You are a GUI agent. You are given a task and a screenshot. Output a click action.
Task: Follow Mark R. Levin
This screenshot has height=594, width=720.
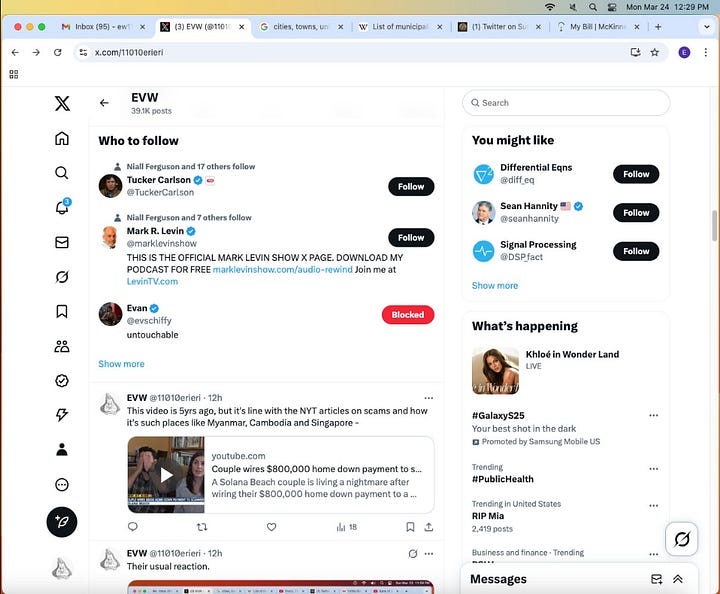point(411,237)
